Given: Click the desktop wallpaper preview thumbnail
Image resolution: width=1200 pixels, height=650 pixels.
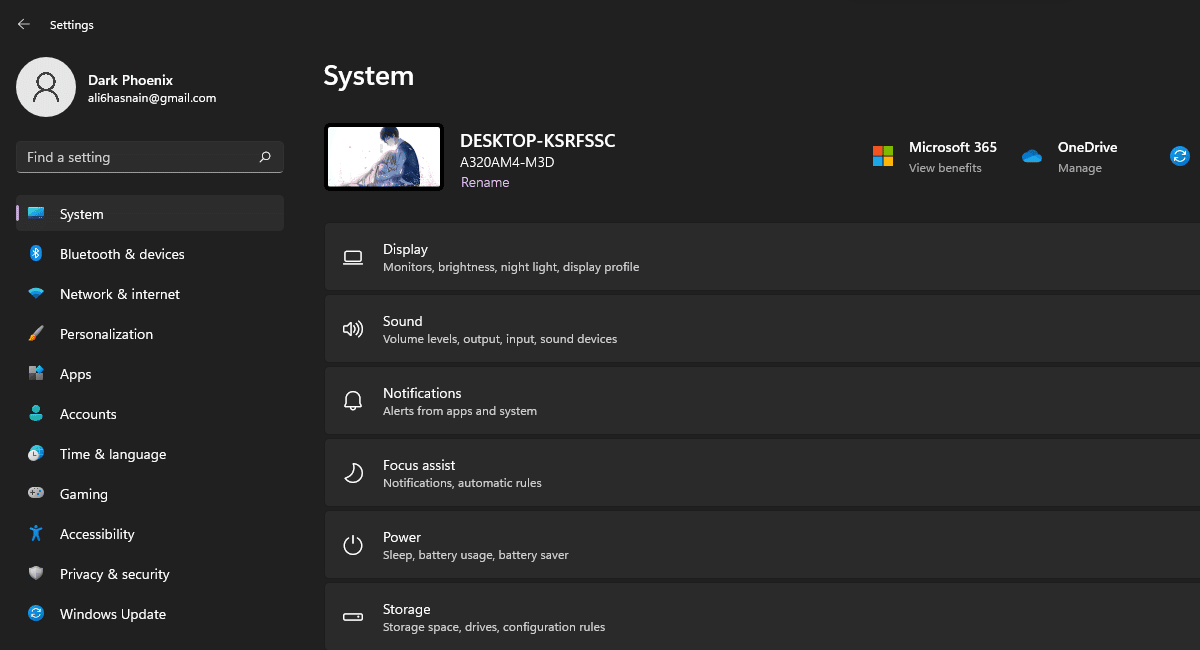Looking at the screenshot, I should click(x=384, y=157).
